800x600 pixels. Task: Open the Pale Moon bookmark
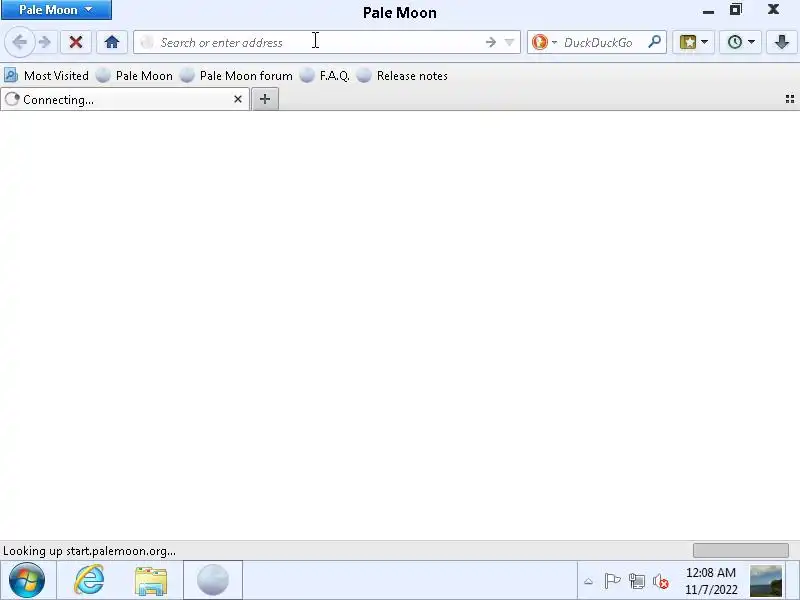pos(135,76)
